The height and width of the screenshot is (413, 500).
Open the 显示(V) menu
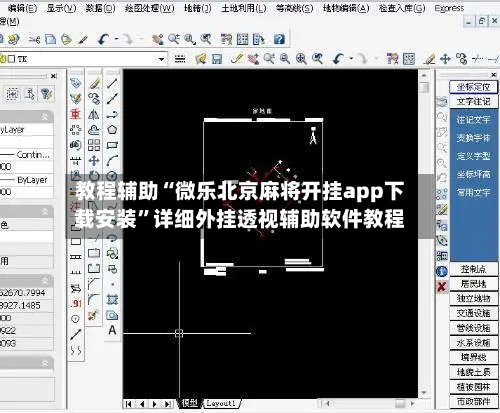point(61,8)
